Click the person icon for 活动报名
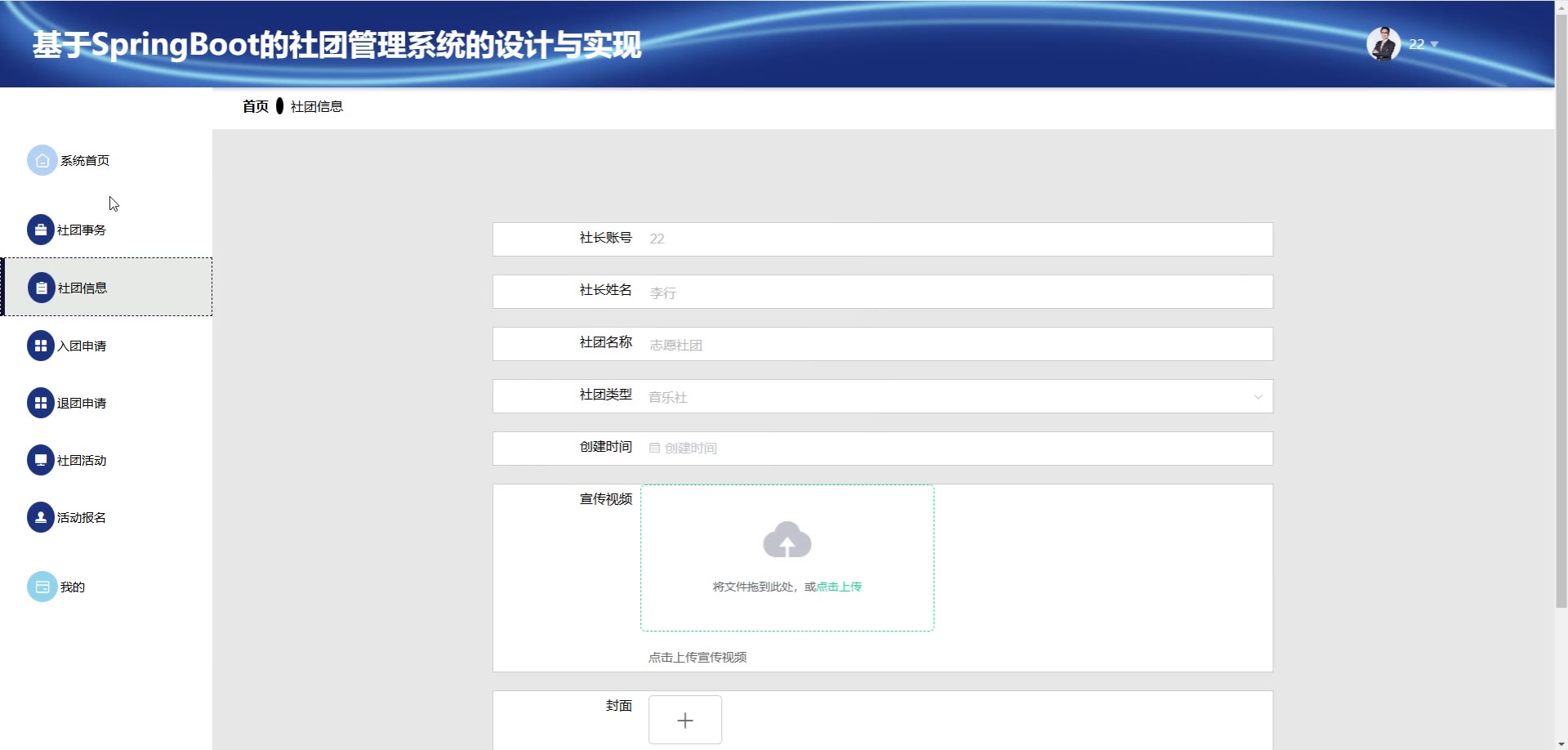1568x750 pixels. pyautogui.click(x=41, y=518)
